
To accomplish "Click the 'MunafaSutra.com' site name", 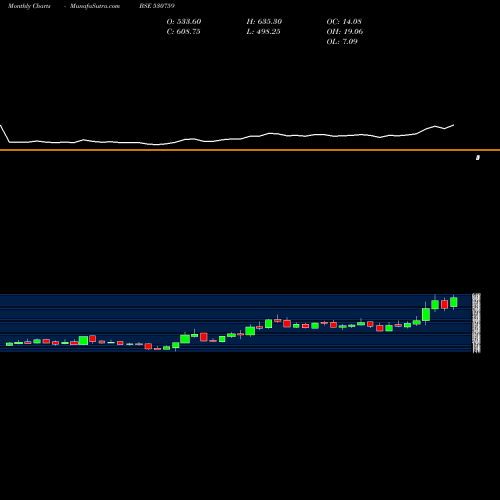I will 95,6.
